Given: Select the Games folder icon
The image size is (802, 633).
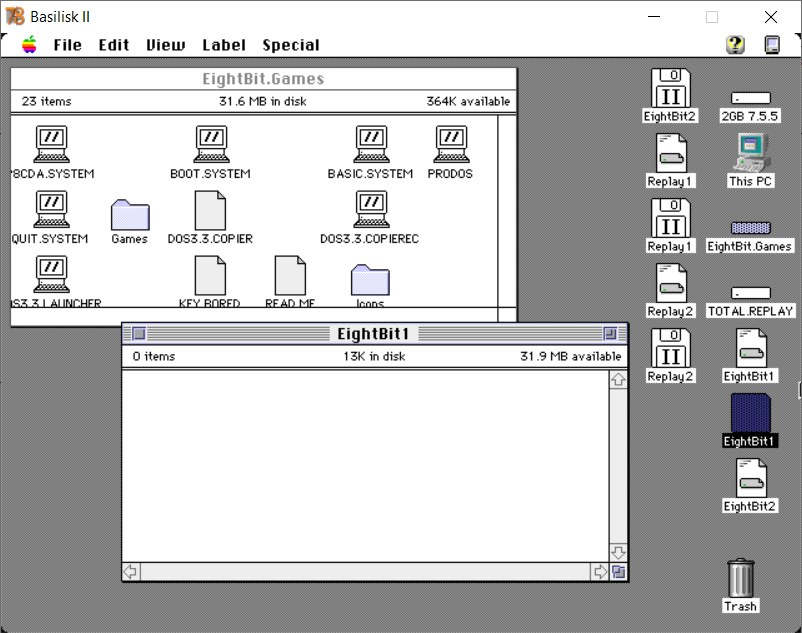Looking at the screenshot, I should [x=130, y=215].
